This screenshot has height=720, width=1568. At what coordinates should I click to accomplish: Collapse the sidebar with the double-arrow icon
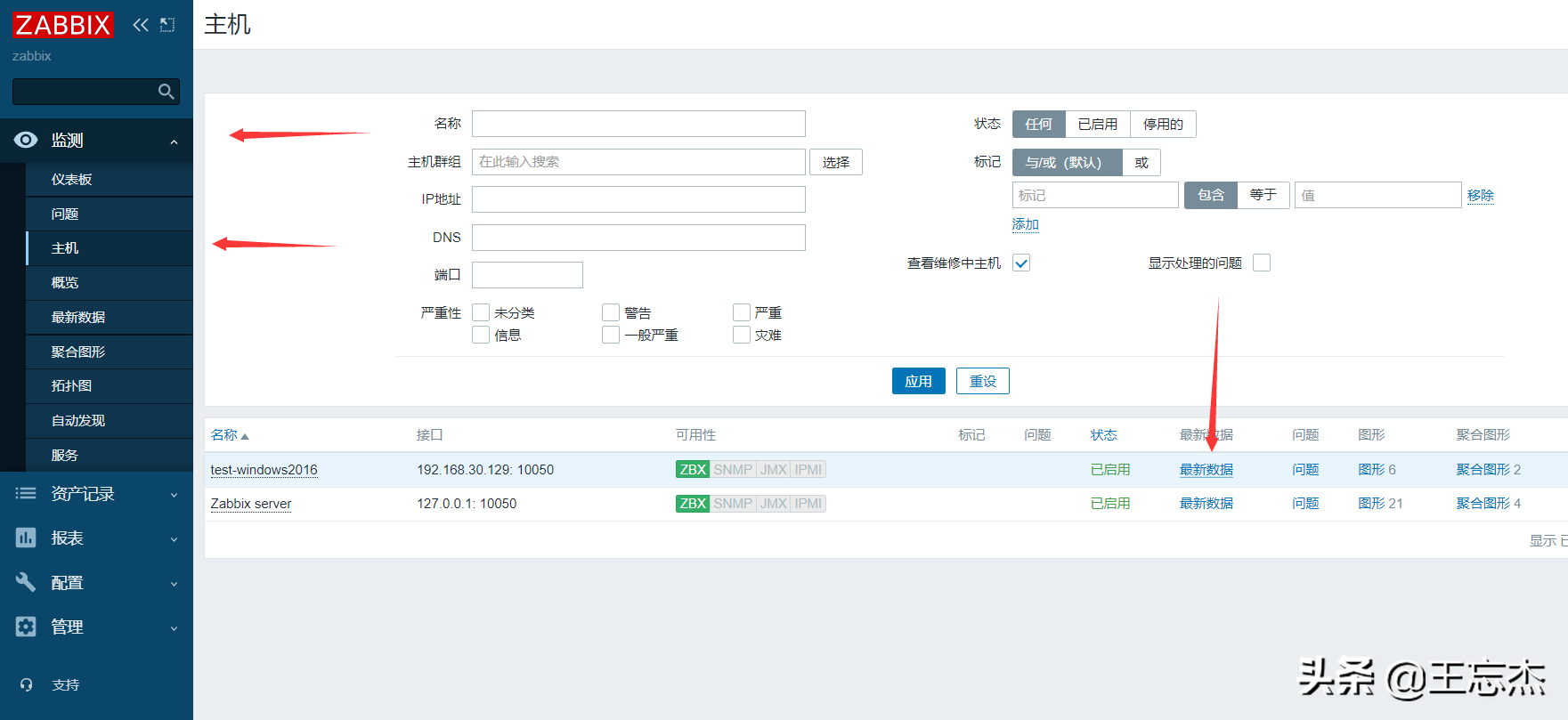[x=141, y=25]
